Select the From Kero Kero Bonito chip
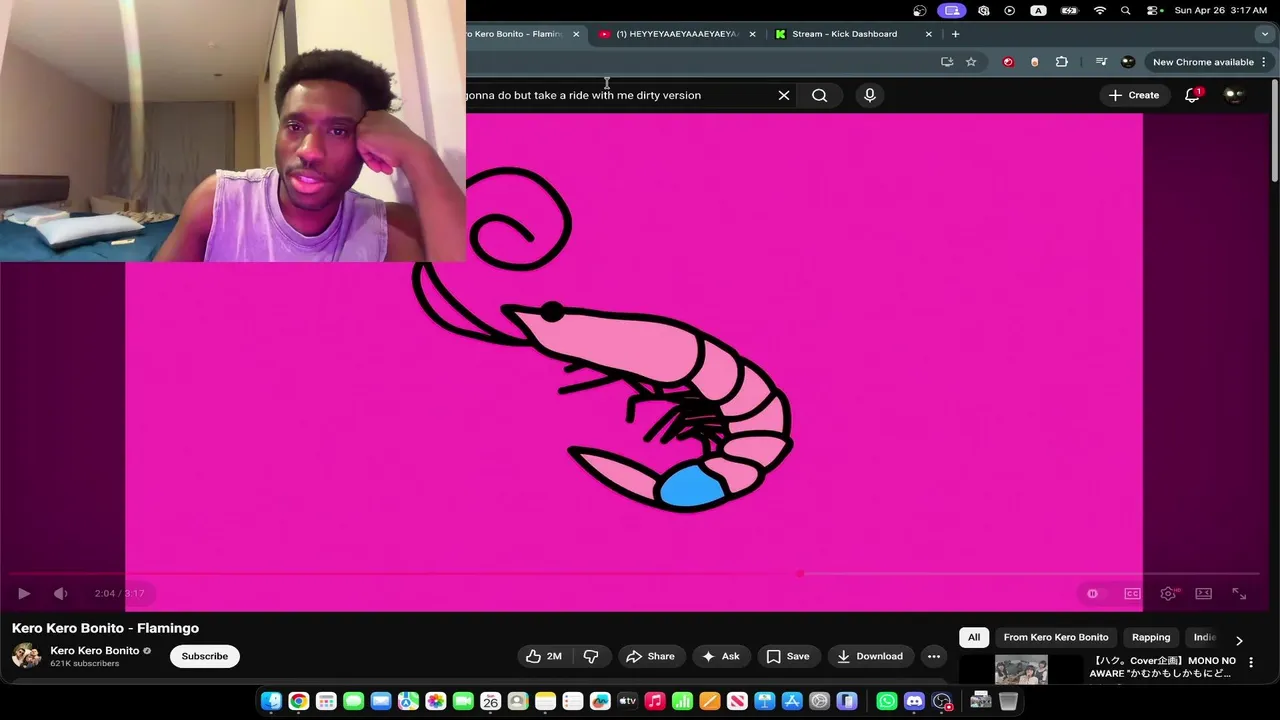 (x=1056, y=637)
